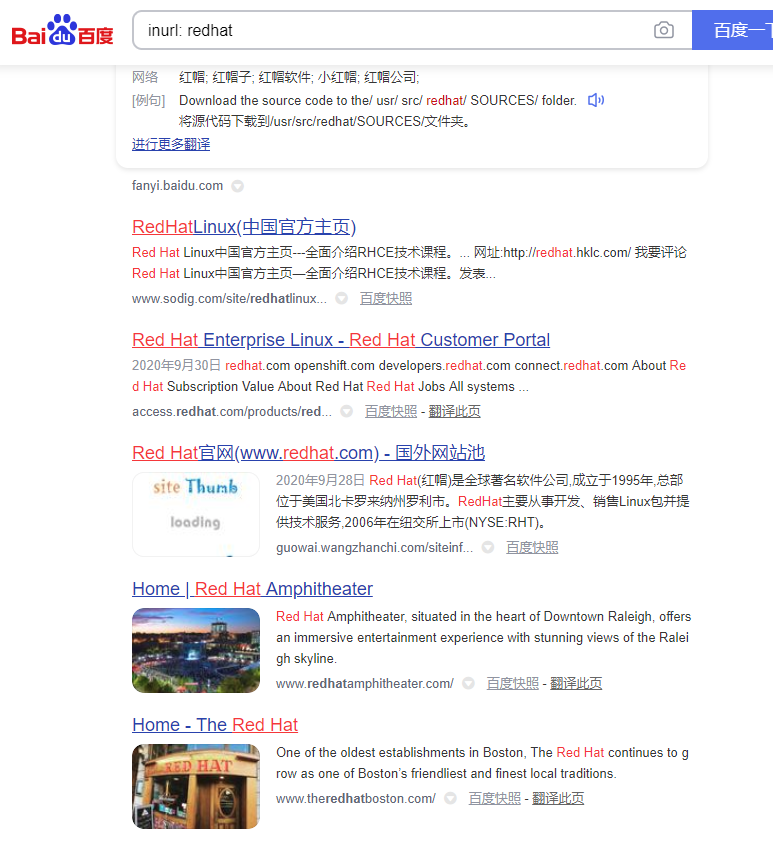
Task: Click the site Thumb loading thumbnail
Action: [196, 514]
